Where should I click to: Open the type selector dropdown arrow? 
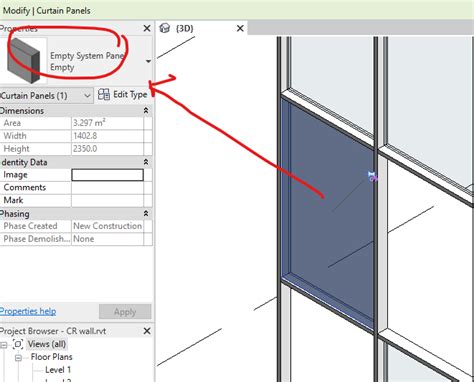tap(148, 61)
